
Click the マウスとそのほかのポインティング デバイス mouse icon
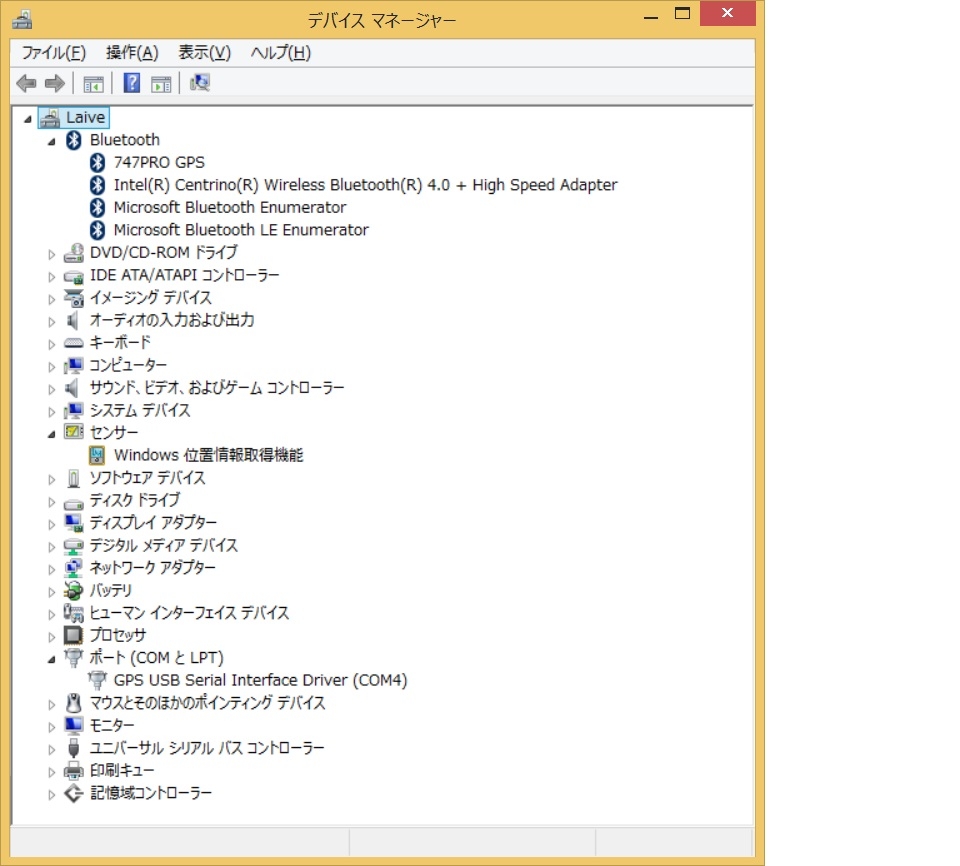[x=73, y=702]
